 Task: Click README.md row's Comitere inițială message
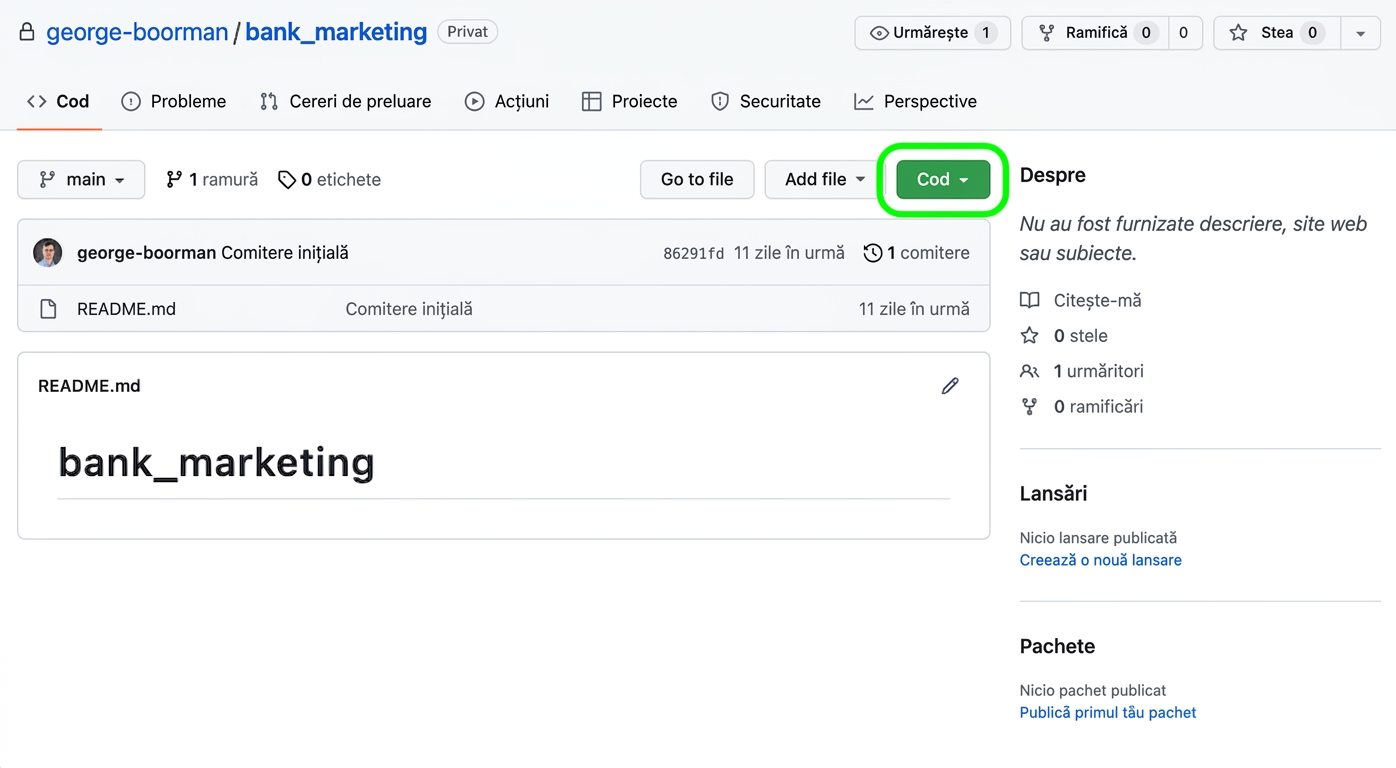pyautogui.click(x=409, y=309)
